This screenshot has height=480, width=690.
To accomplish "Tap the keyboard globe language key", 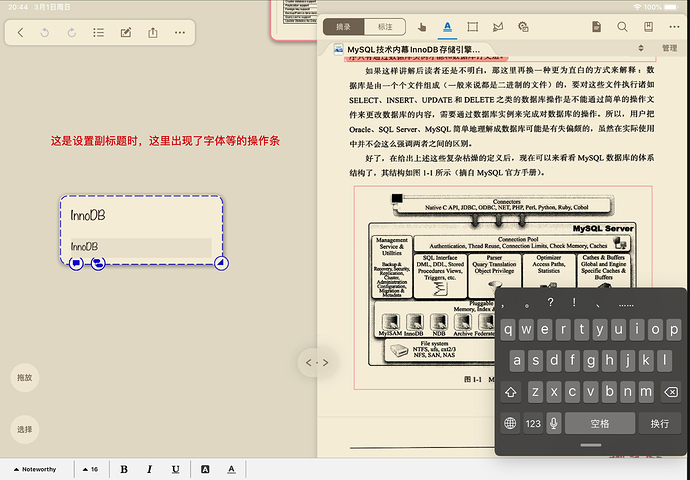I will (x=510, y=423).
